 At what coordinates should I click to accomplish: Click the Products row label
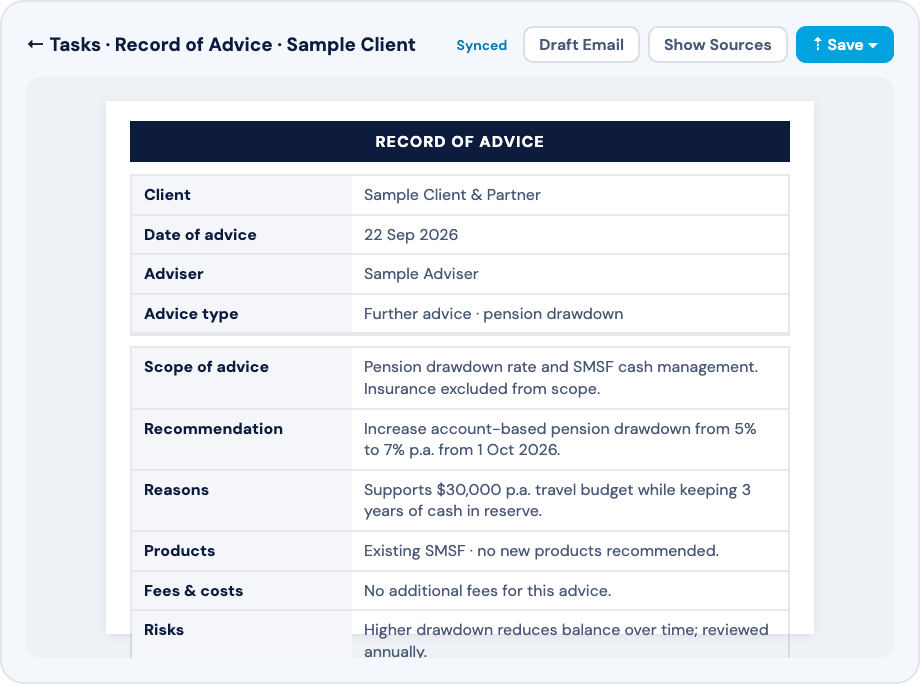tap(180, 551)
